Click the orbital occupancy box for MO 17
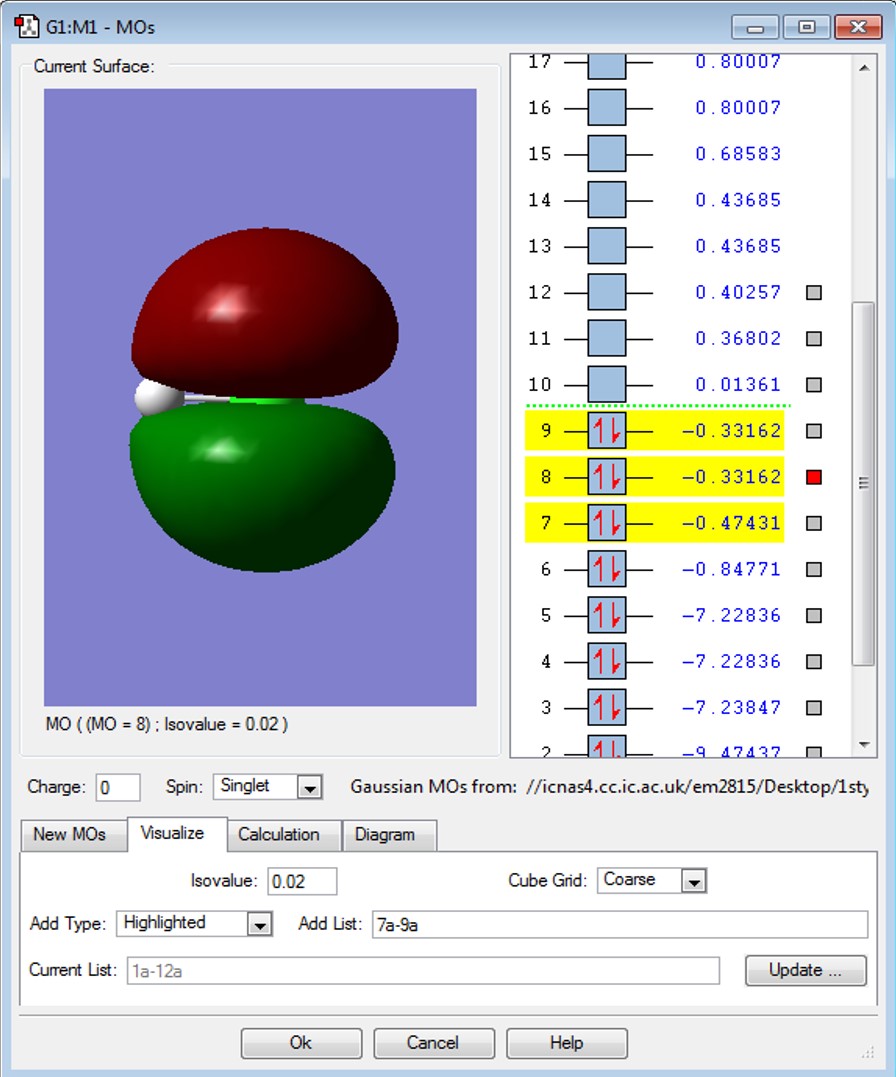896x1077 pixels. tap(607, 65)
